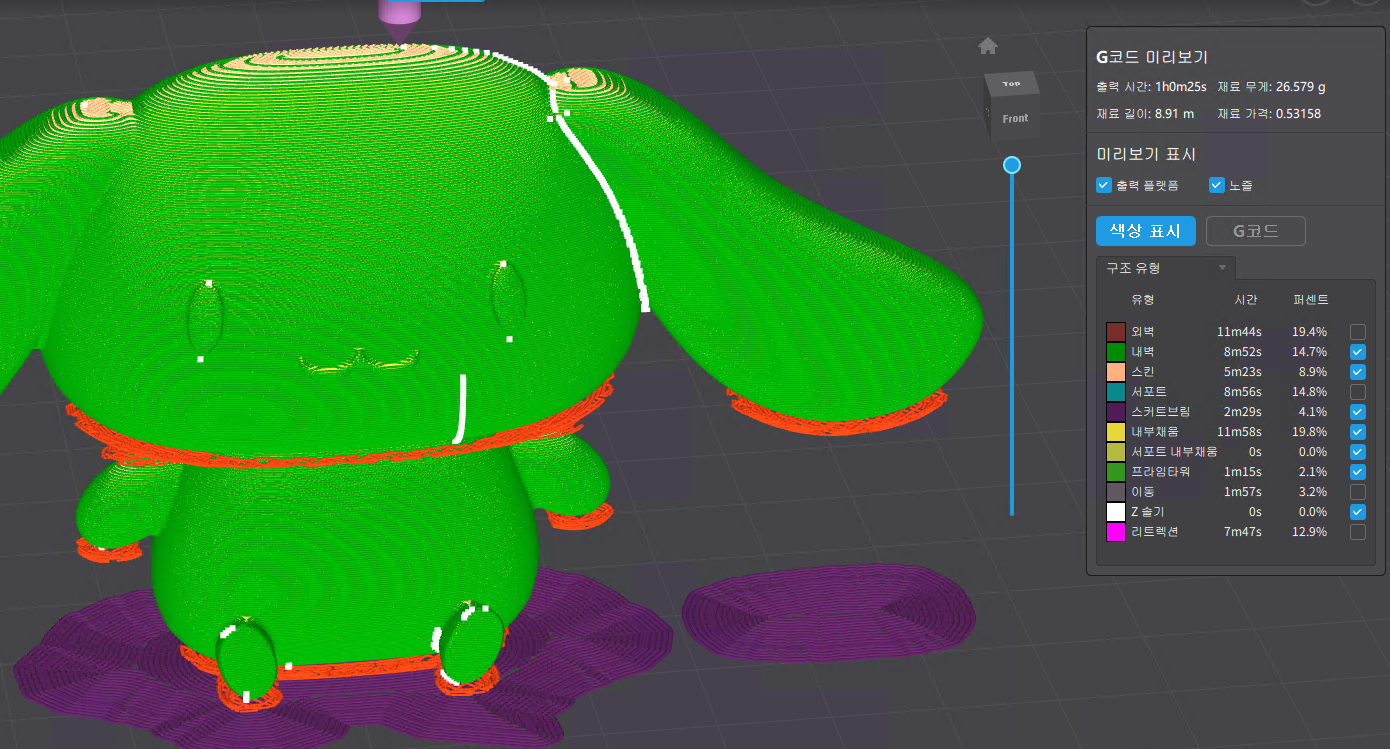Enable the 이동 visibility checkbox

tap(1358, 492)
